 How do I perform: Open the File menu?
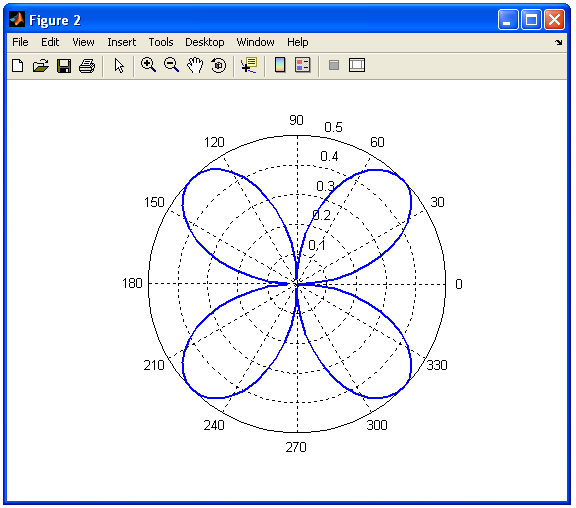[x=20, y=42]
